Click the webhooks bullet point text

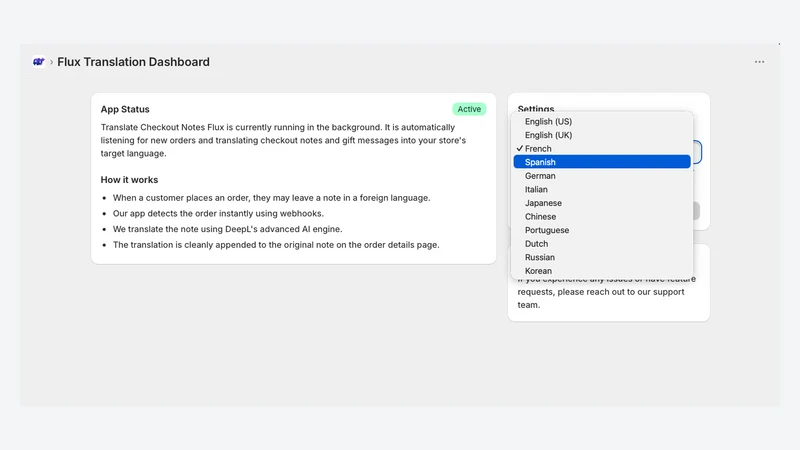click(218, 213)
